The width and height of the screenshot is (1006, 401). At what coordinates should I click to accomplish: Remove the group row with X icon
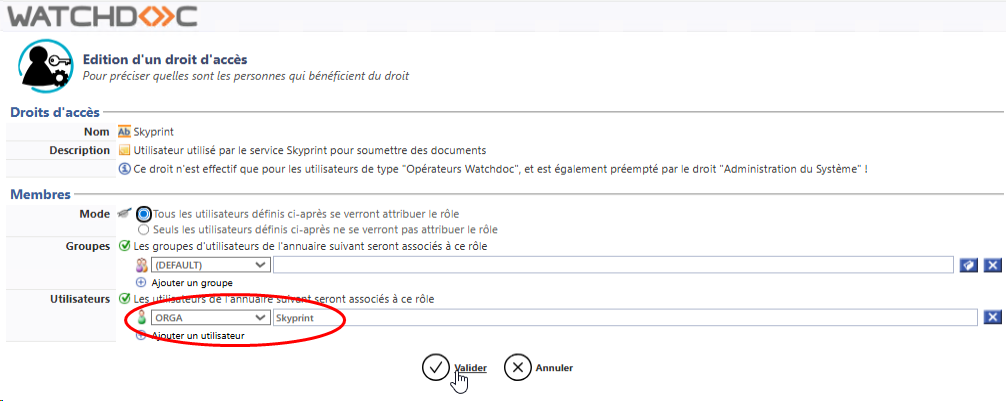[x=992, y=265]
